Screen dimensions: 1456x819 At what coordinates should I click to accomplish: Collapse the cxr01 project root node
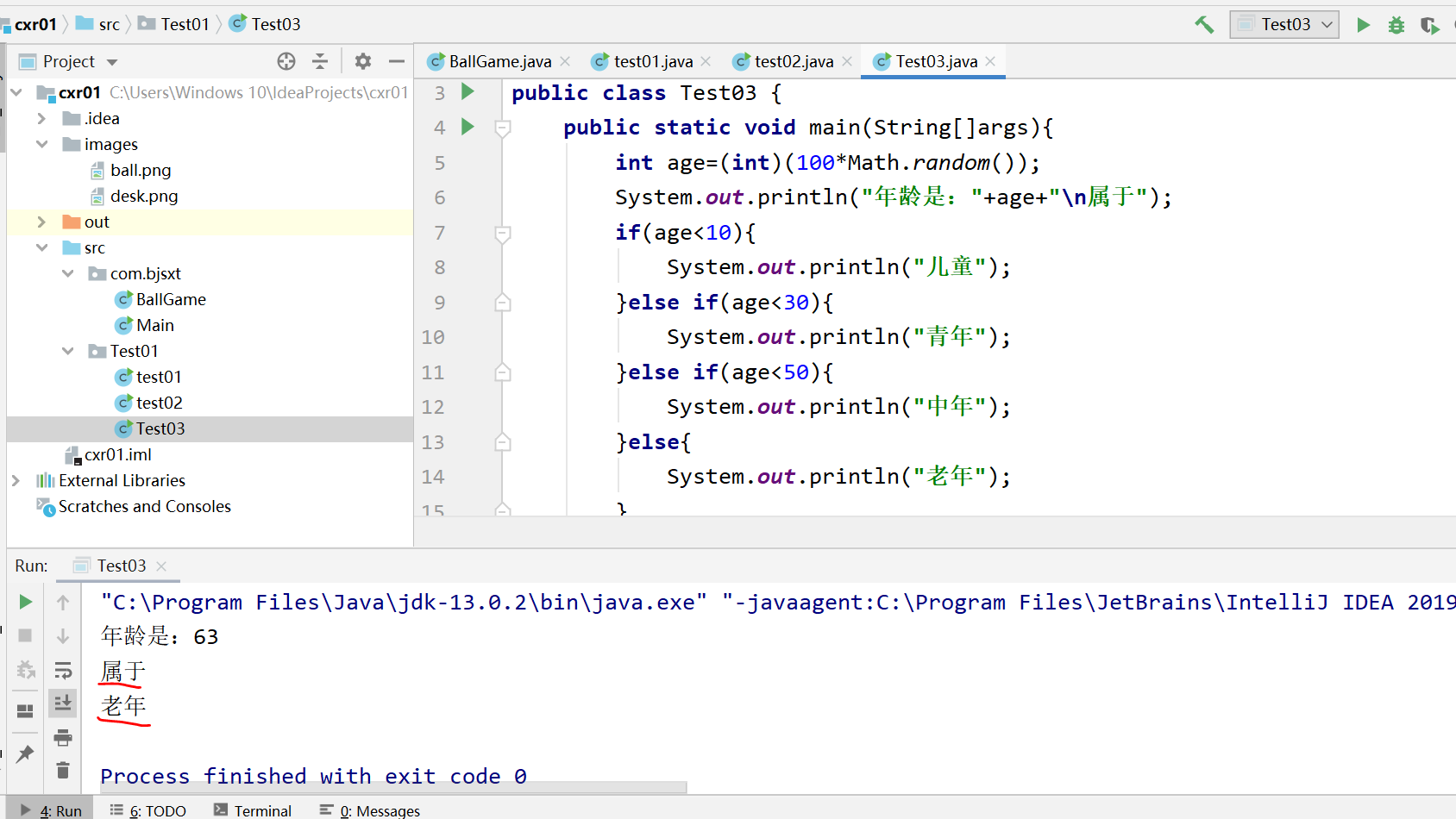pyautogui.click(x=16, y=92)
